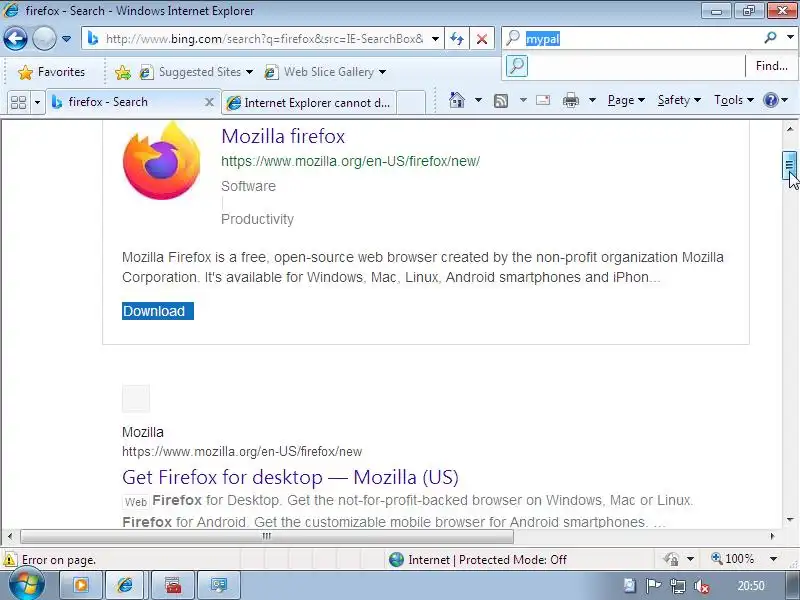Click the Software category text
The height and width of the screenshot is (600, 800).
tap(248, 186)
